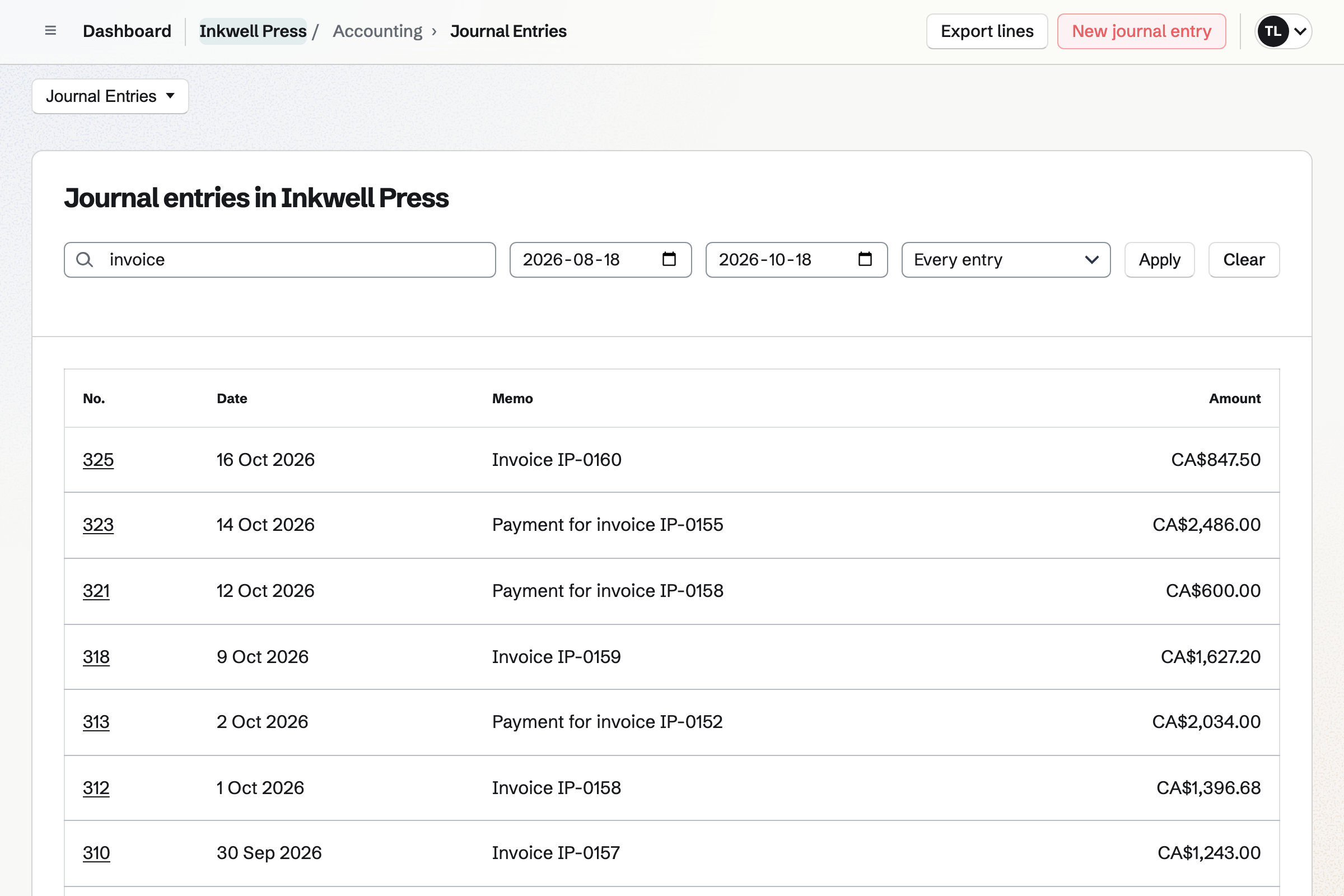Apply the filters

click(1159, 260)
